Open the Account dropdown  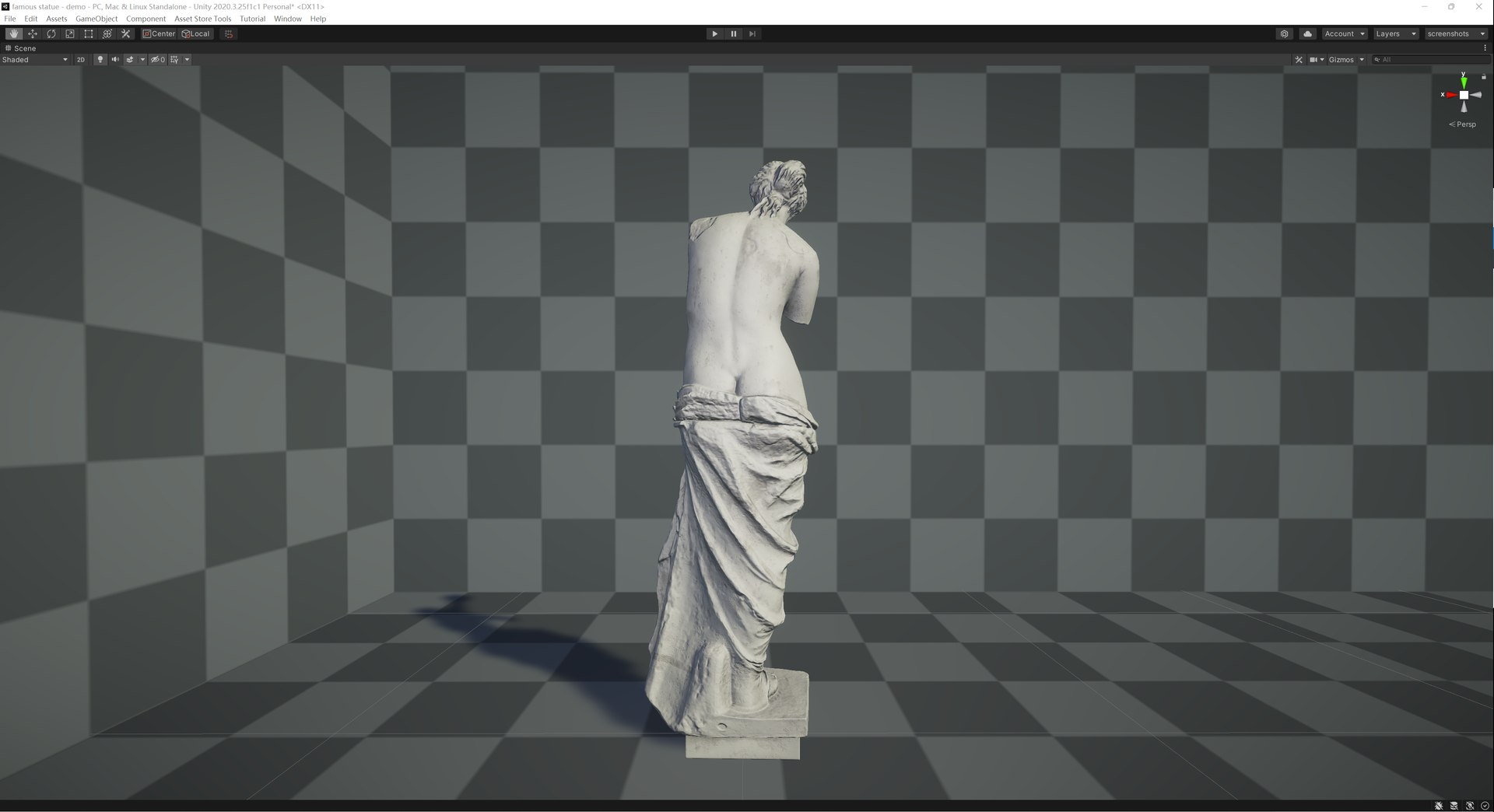click(1344, 33)
